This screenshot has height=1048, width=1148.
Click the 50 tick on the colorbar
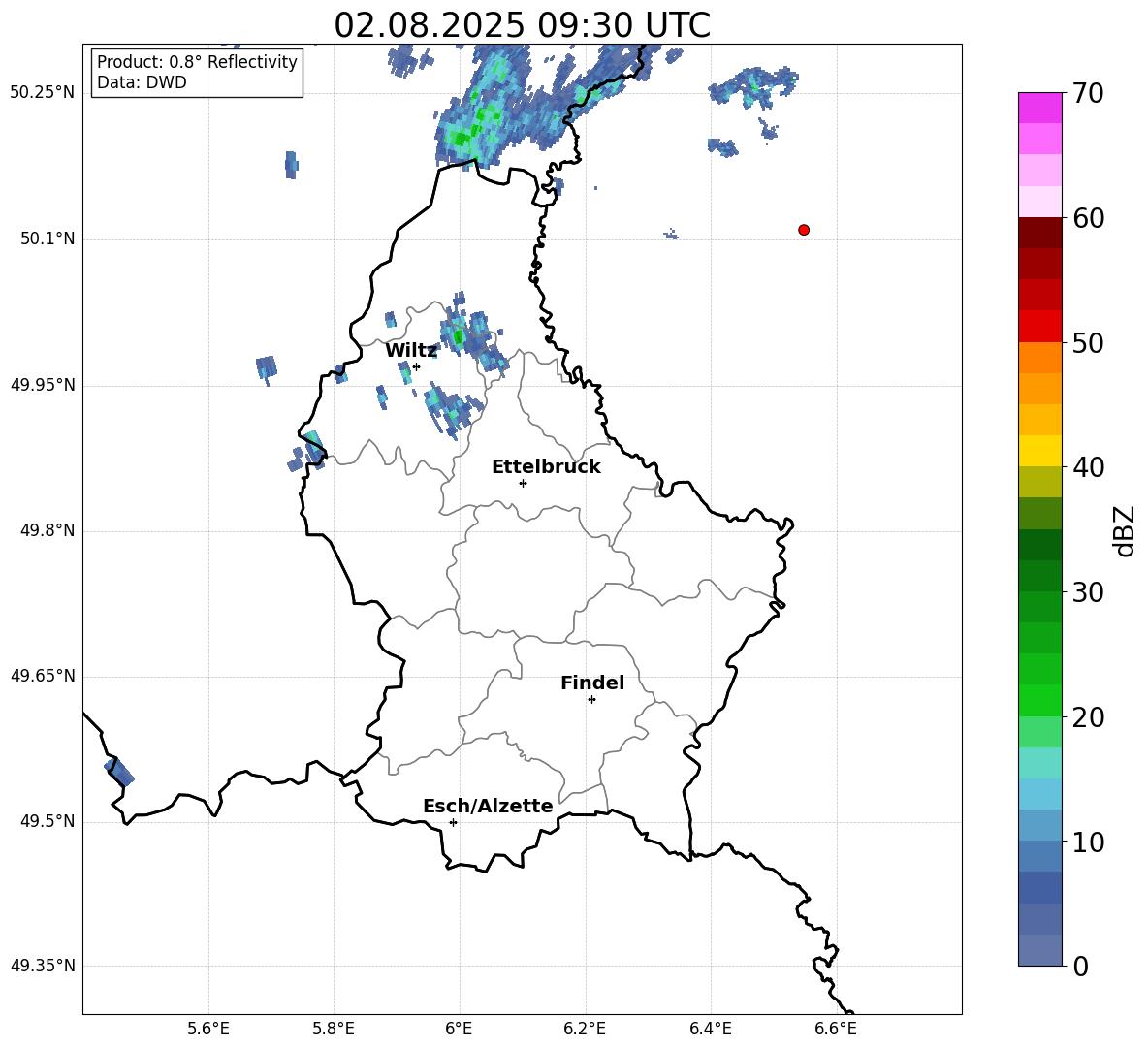coord(1088,342)
